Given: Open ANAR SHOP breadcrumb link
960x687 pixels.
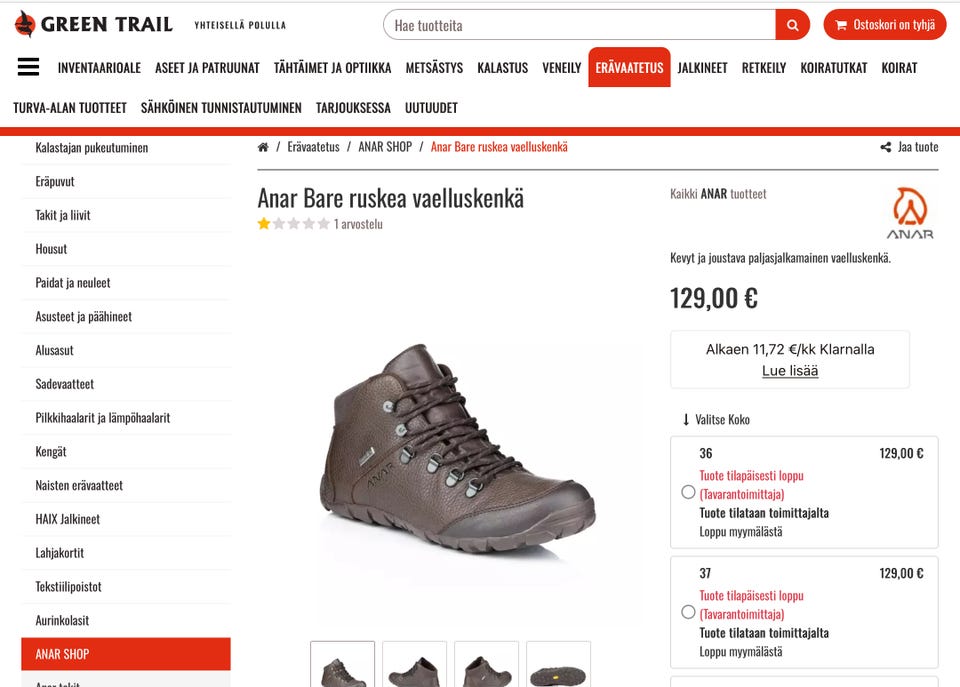Looking at the screenshot, I should (x=385, y=147).
